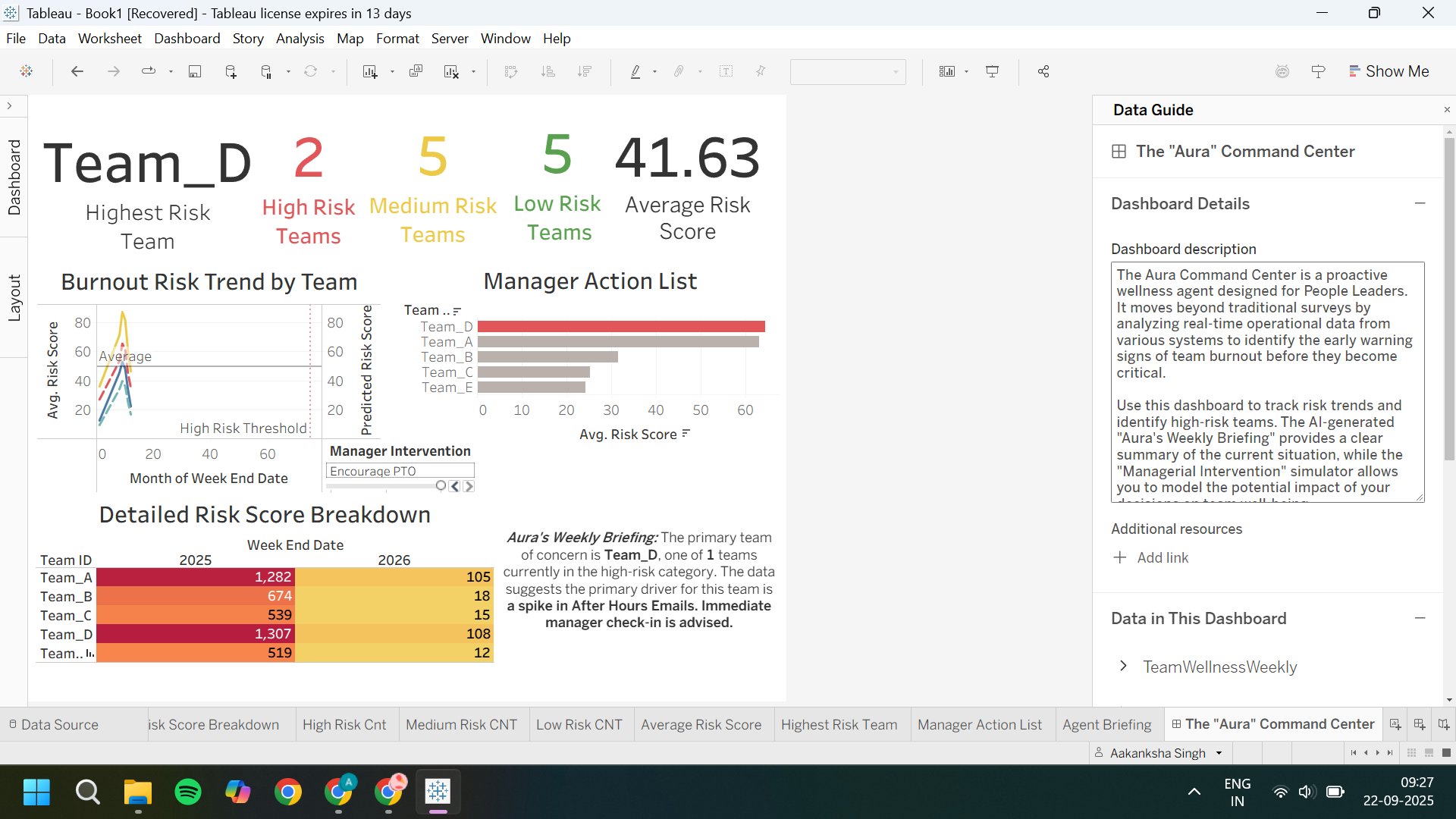Click the Undo back arrow icon

[x=77, y=71]
